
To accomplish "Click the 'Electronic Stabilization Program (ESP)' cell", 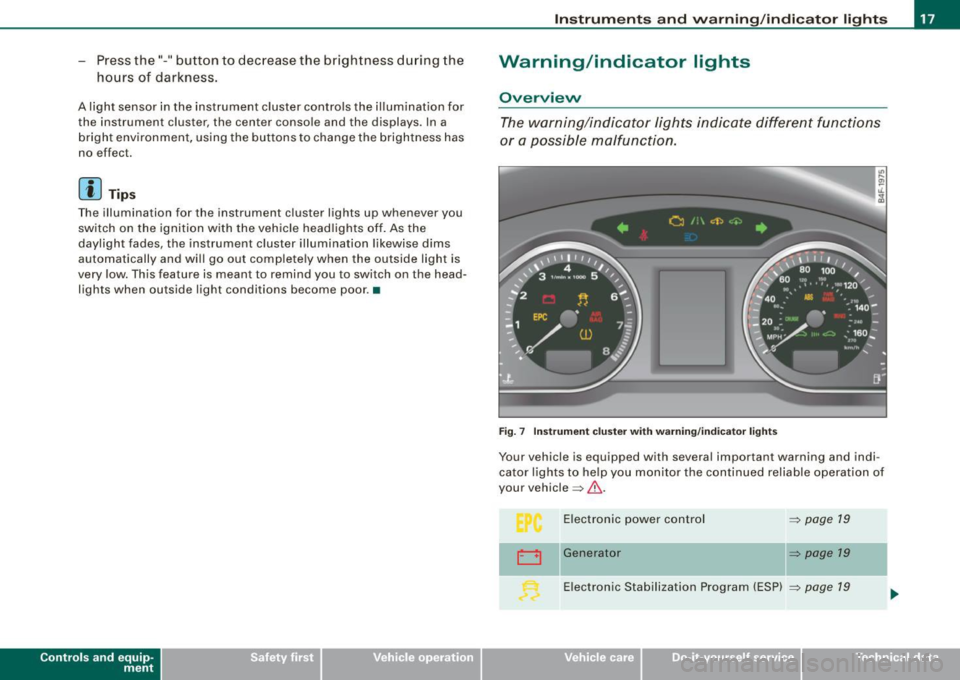I will (672, 592).
